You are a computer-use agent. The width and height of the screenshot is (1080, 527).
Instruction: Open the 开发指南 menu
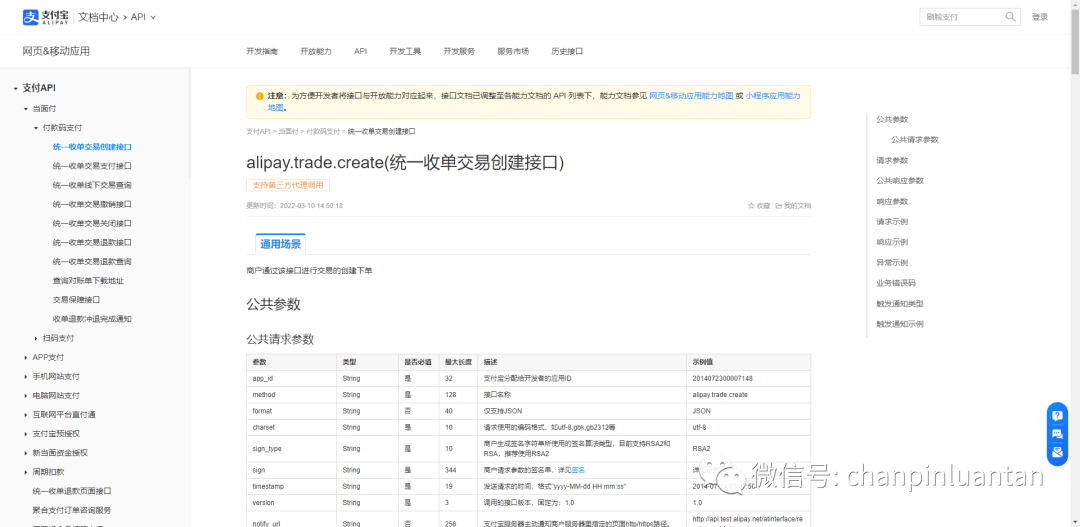(262, 52)
